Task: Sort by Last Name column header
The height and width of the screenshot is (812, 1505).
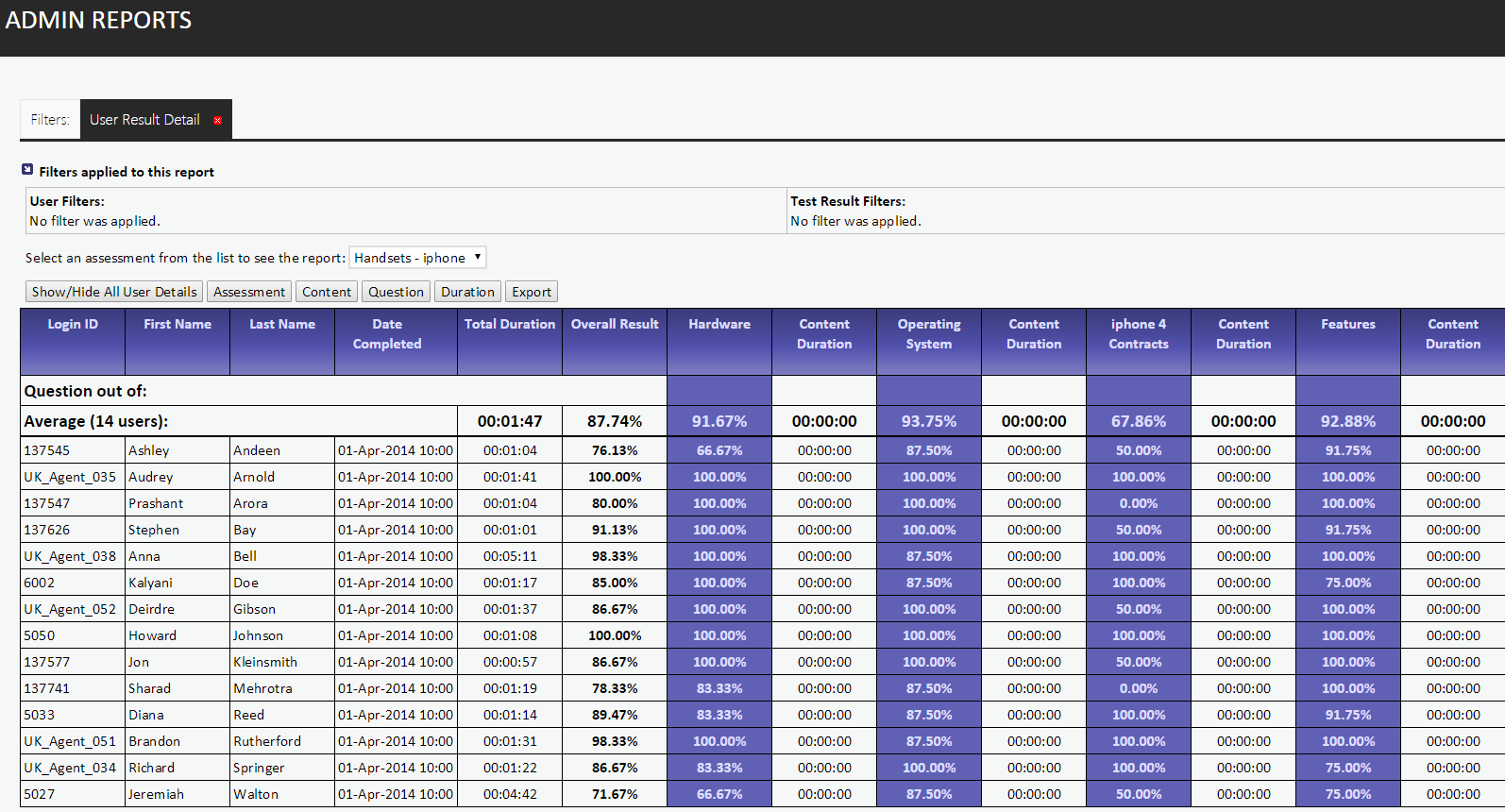Action: pos(282,324)
